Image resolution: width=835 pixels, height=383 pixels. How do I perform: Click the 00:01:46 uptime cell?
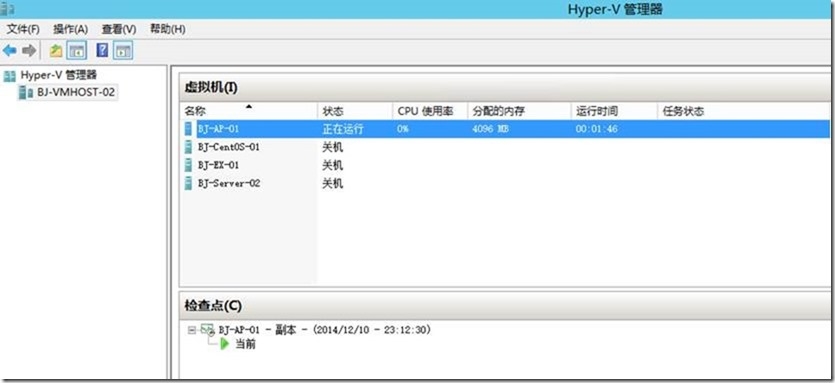tap(596, 129)
